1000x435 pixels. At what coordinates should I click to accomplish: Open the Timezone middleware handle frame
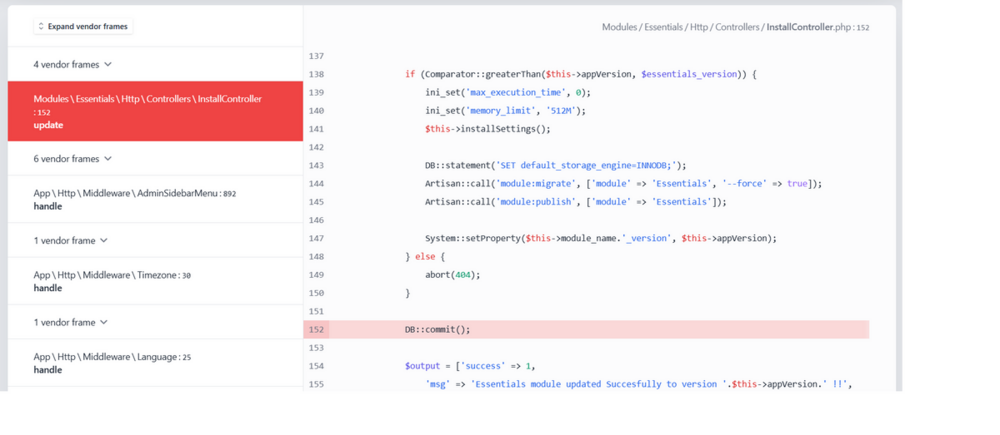[x=155, y=281]
